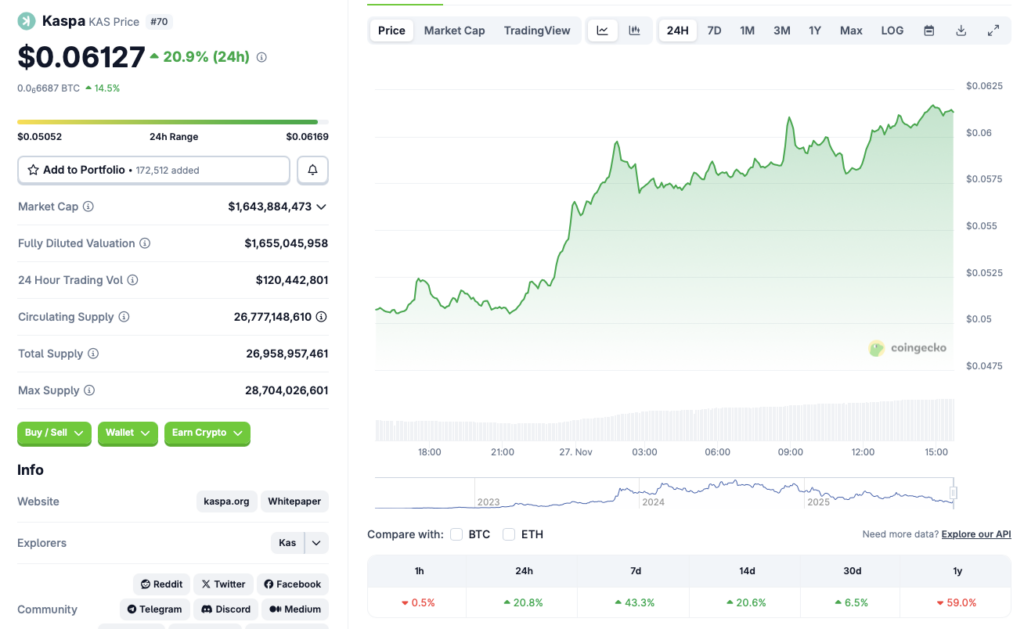Open the price alert bell
Viewport: 1024px width, 629px height.
(x=312, y=169)
